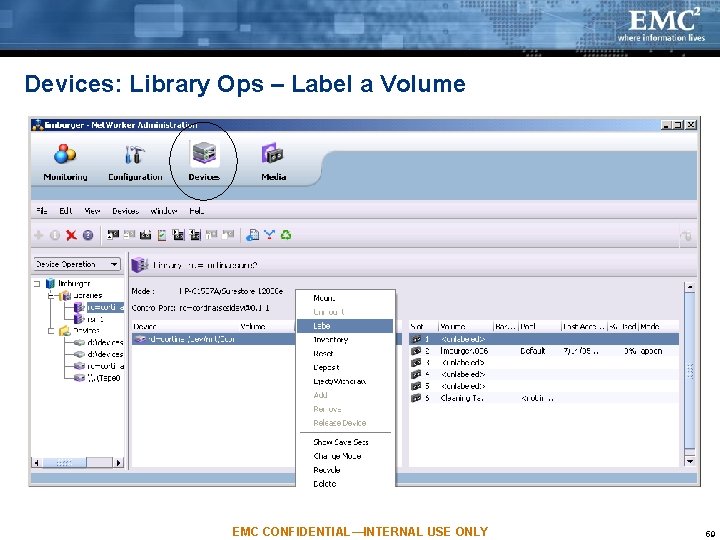Click the Libraries folder icon
Viewport: 720px width, 540px height.
click(x=65, y=295)
